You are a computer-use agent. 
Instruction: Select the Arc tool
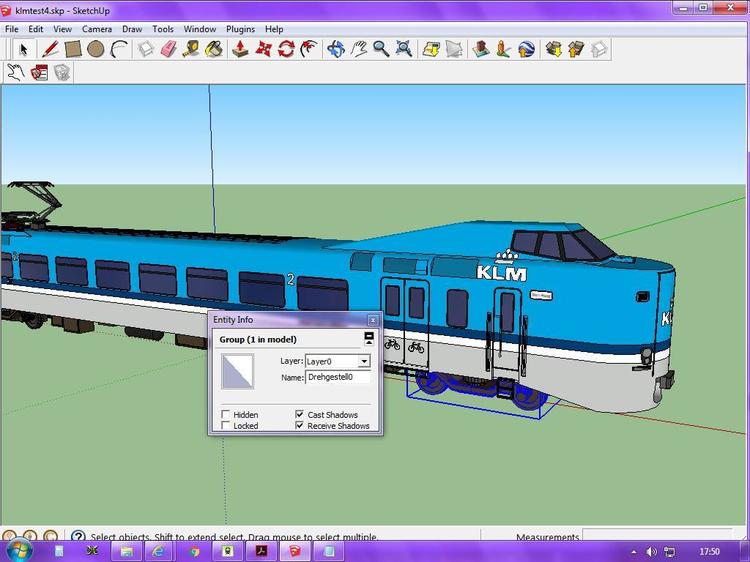(x=119, y=49)
